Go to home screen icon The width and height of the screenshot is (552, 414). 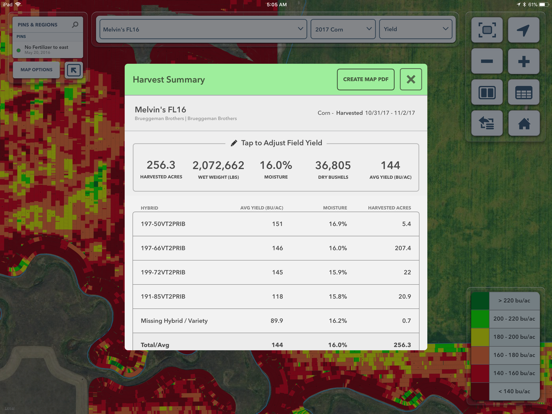click(x=523, y=124)
